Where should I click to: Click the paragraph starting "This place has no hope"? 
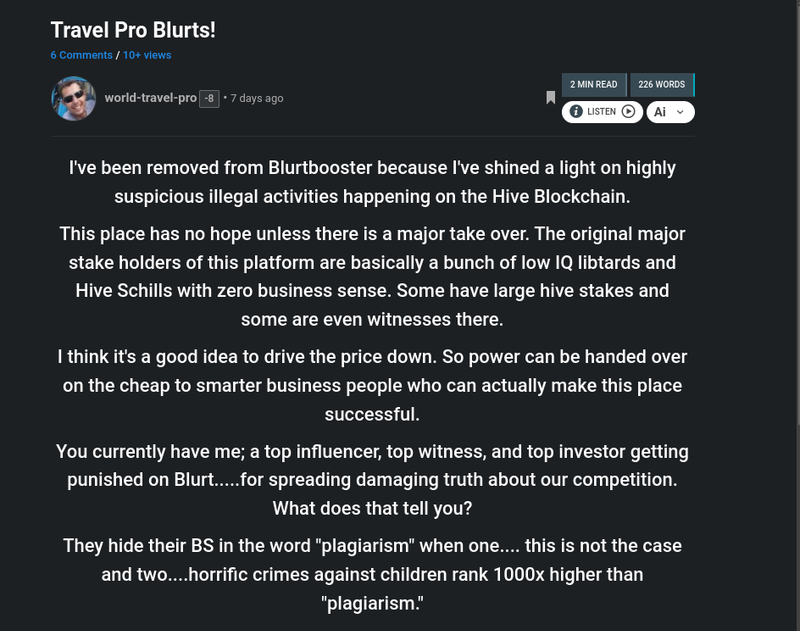[x=372, y=277]
